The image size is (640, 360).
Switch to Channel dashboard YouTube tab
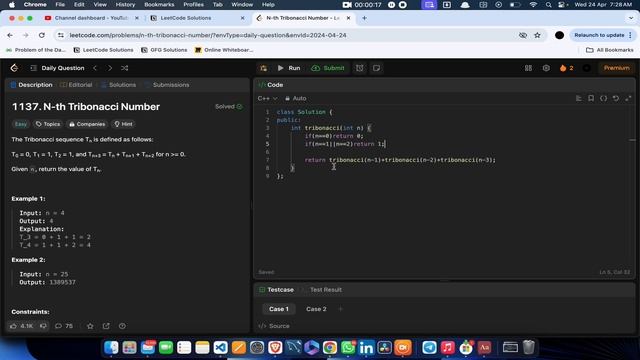[91, 18]
